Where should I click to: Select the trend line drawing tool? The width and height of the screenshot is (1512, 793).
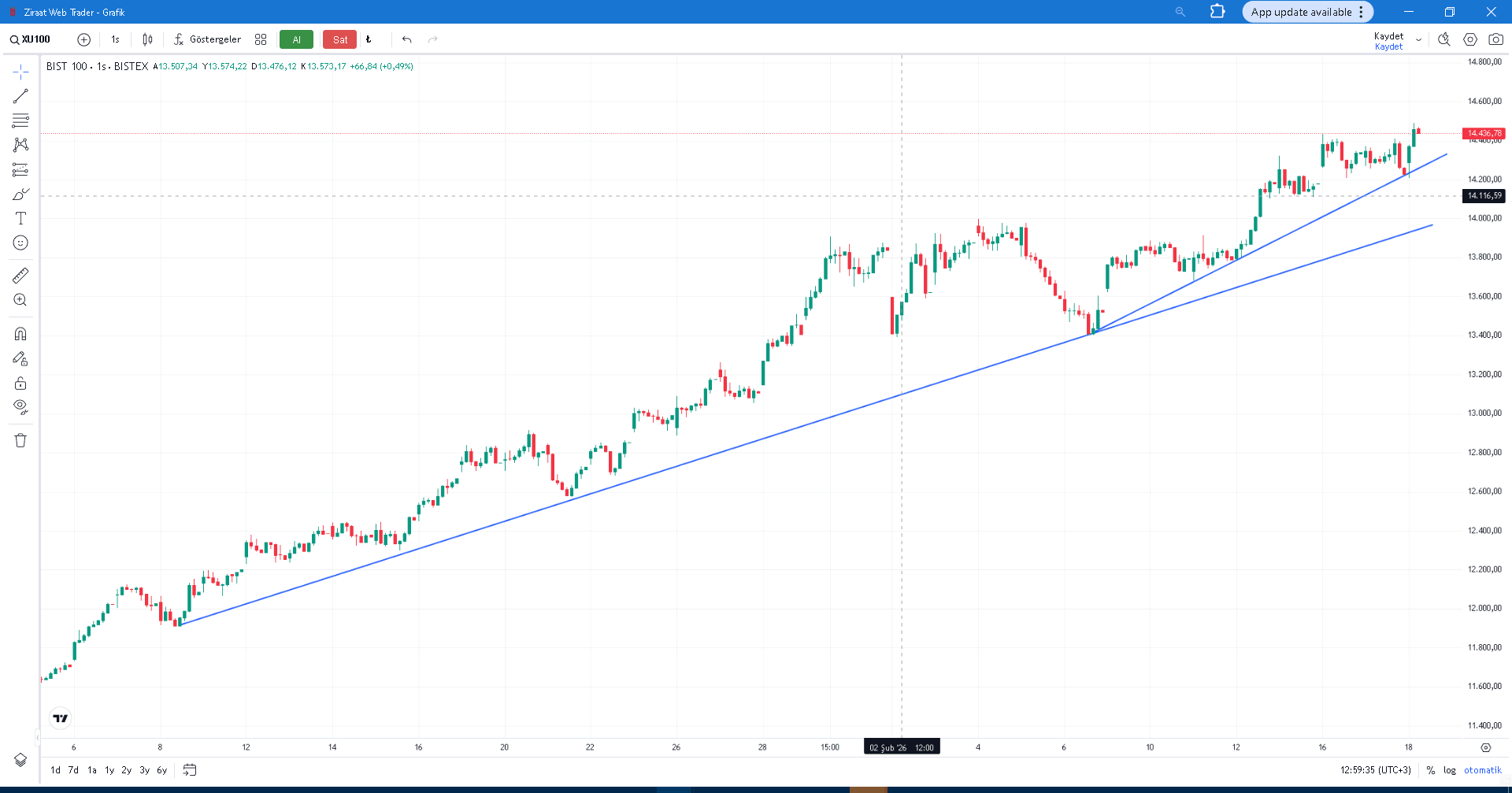20,96
